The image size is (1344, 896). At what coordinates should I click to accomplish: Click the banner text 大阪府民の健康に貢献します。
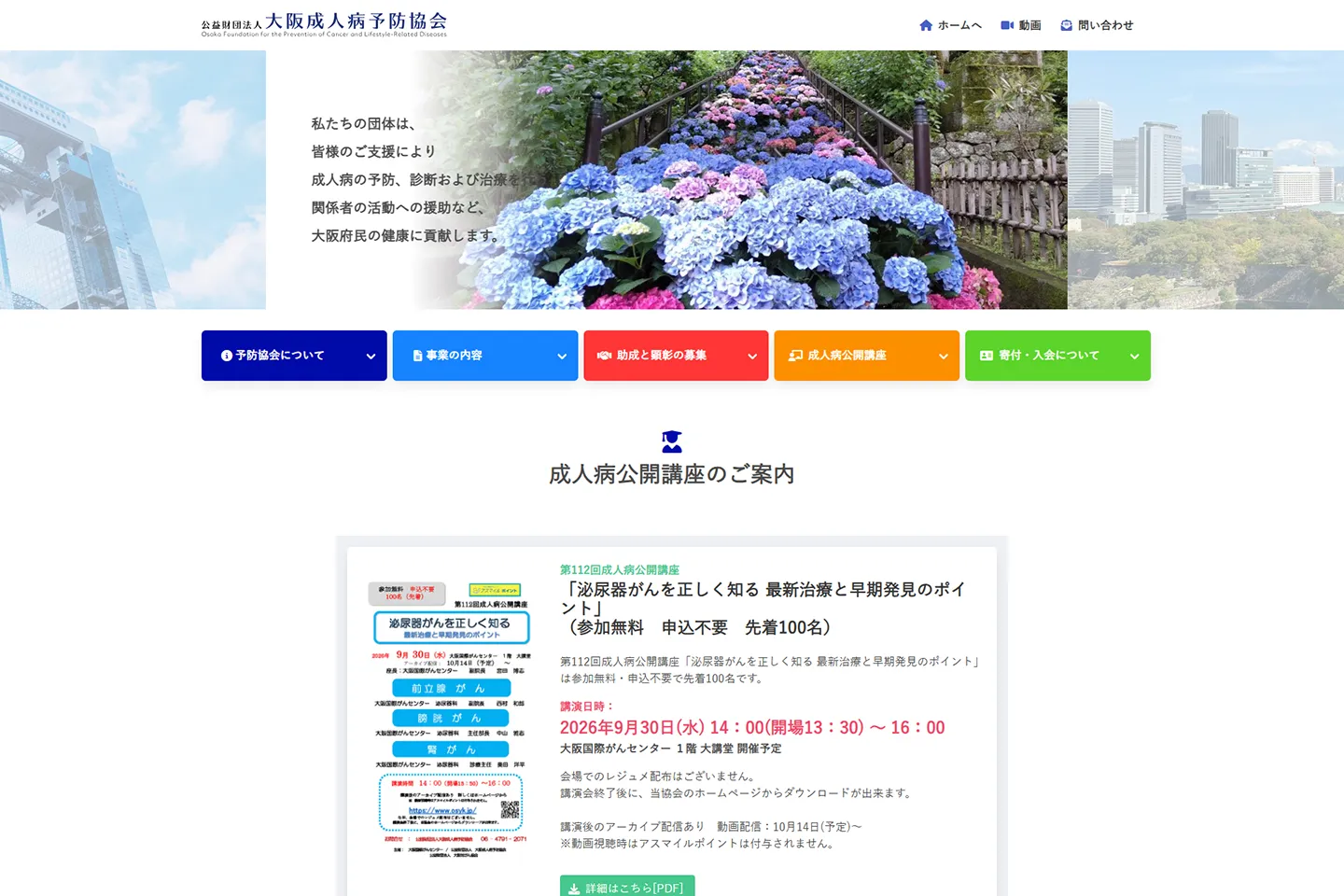pos(407,235)
